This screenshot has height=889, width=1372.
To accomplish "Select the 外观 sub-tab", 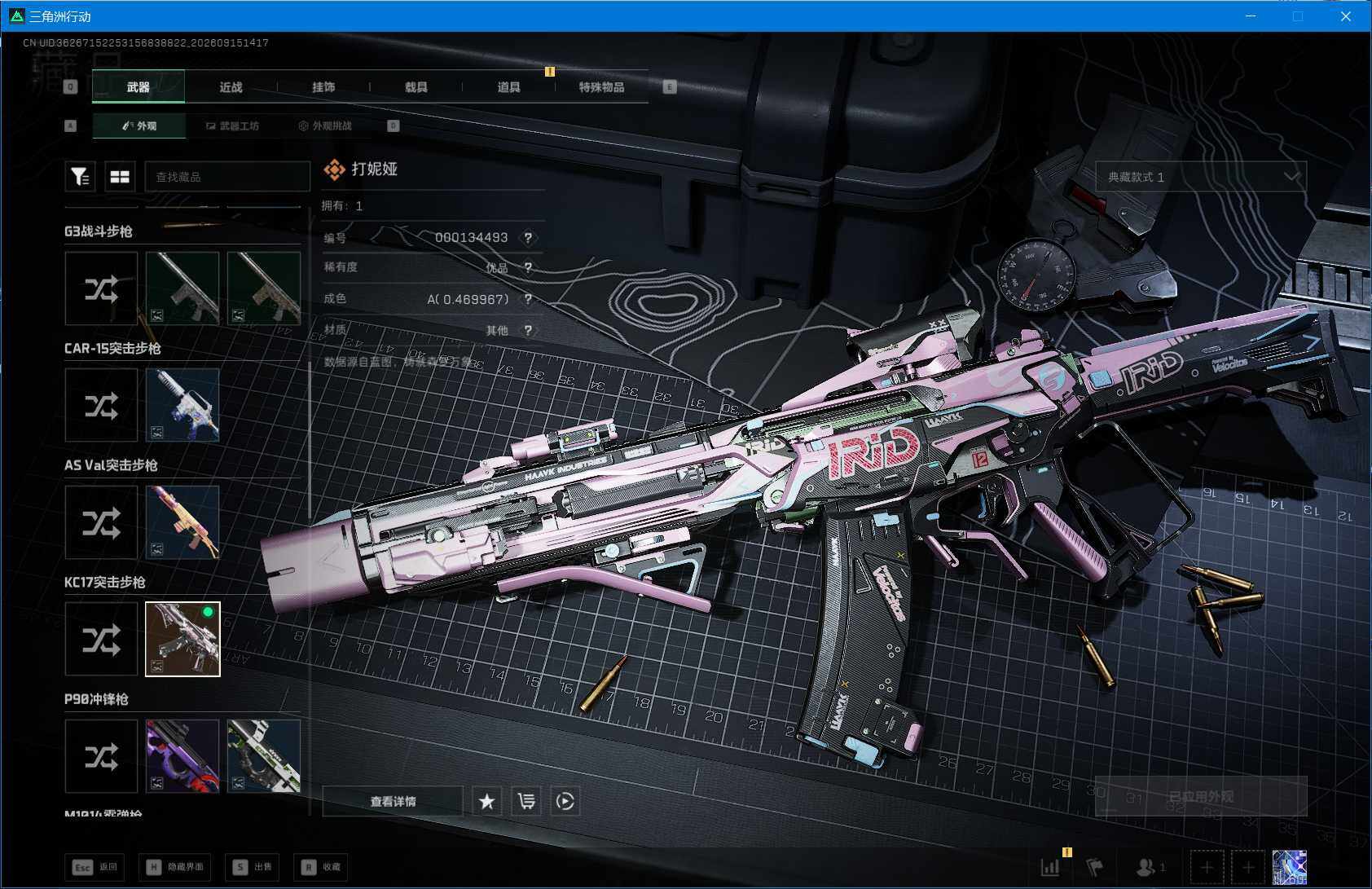I will pyautogui.click(x=139, y=125).
